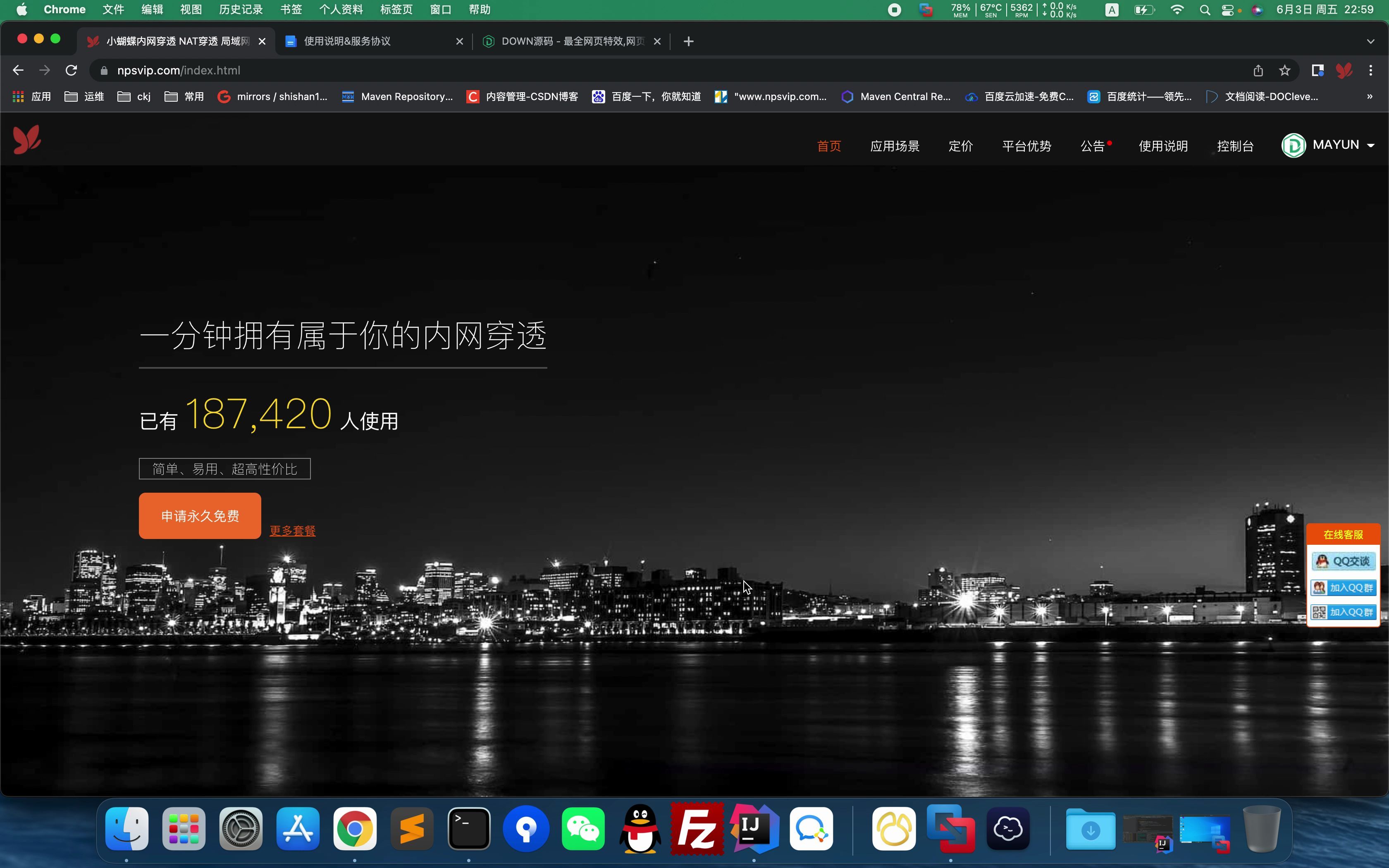Click 使用说明 help navigation tab
This screenshot has width=1389, height=868.
click(x=1163, y=145)
